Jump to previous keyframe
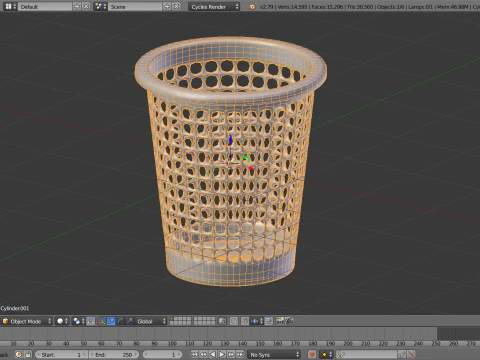480x360 pixels. (203, 354)
